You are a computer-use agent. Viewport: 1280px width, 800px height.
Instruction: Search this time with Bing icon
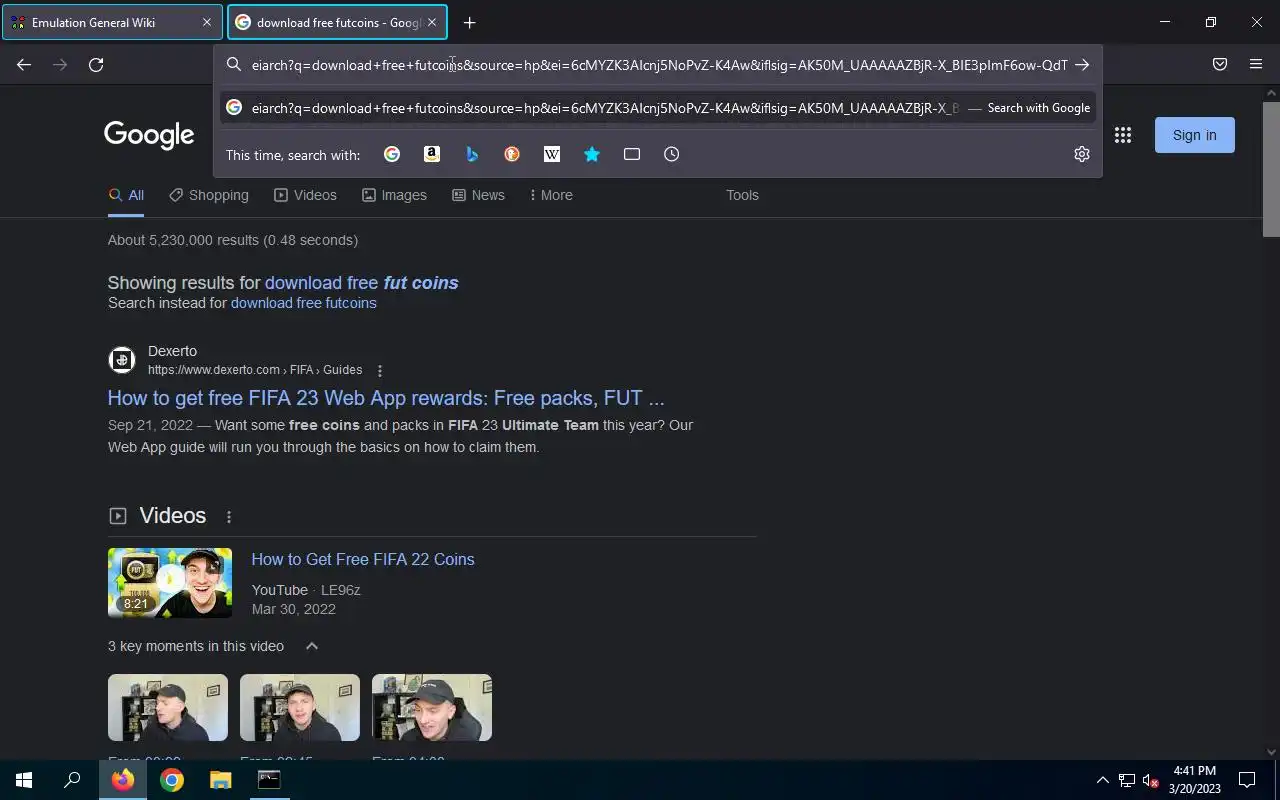click(x=472, y=154)
